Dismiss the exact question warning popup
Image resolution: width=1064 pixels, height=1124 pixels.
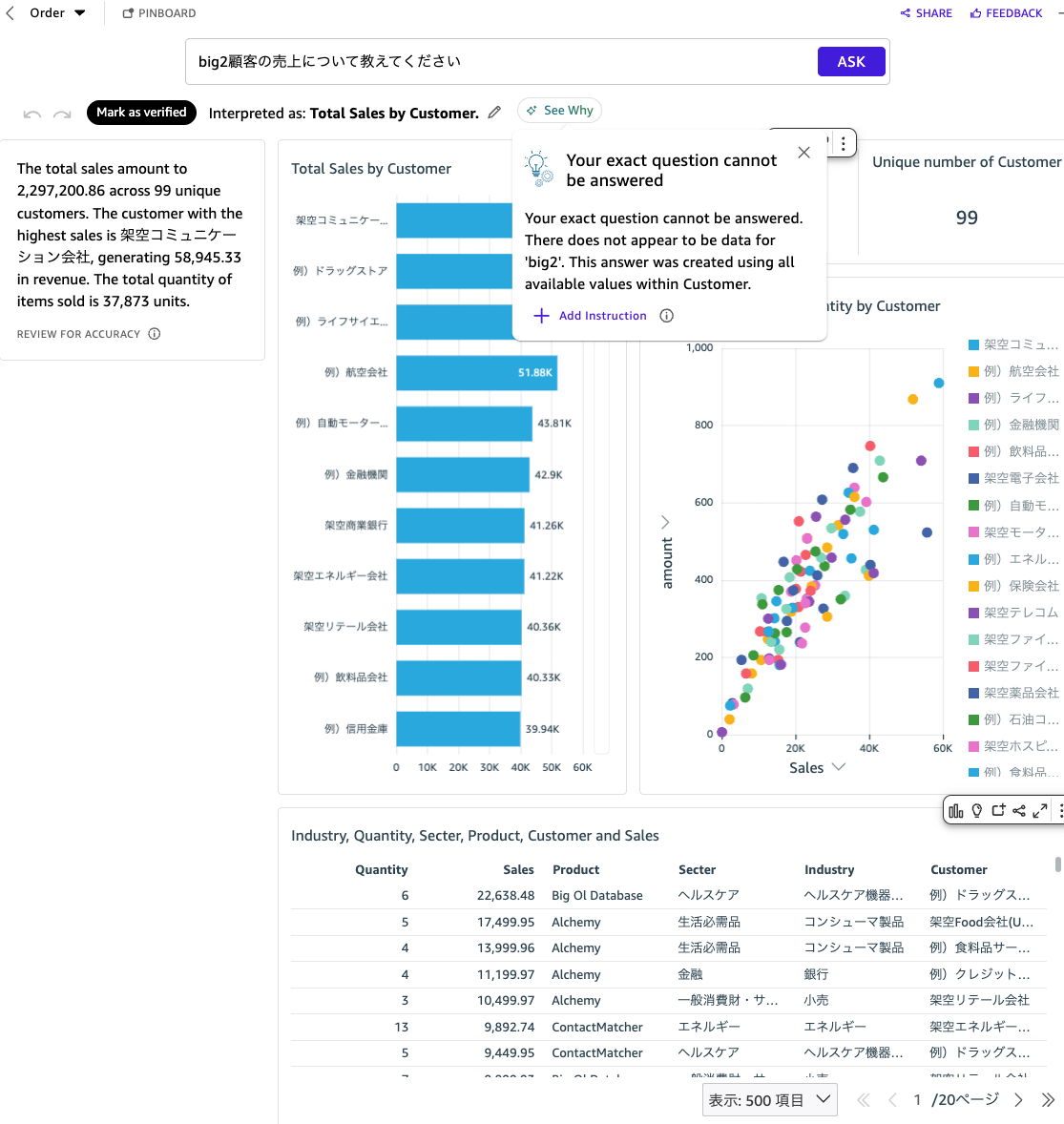point(803,152)
